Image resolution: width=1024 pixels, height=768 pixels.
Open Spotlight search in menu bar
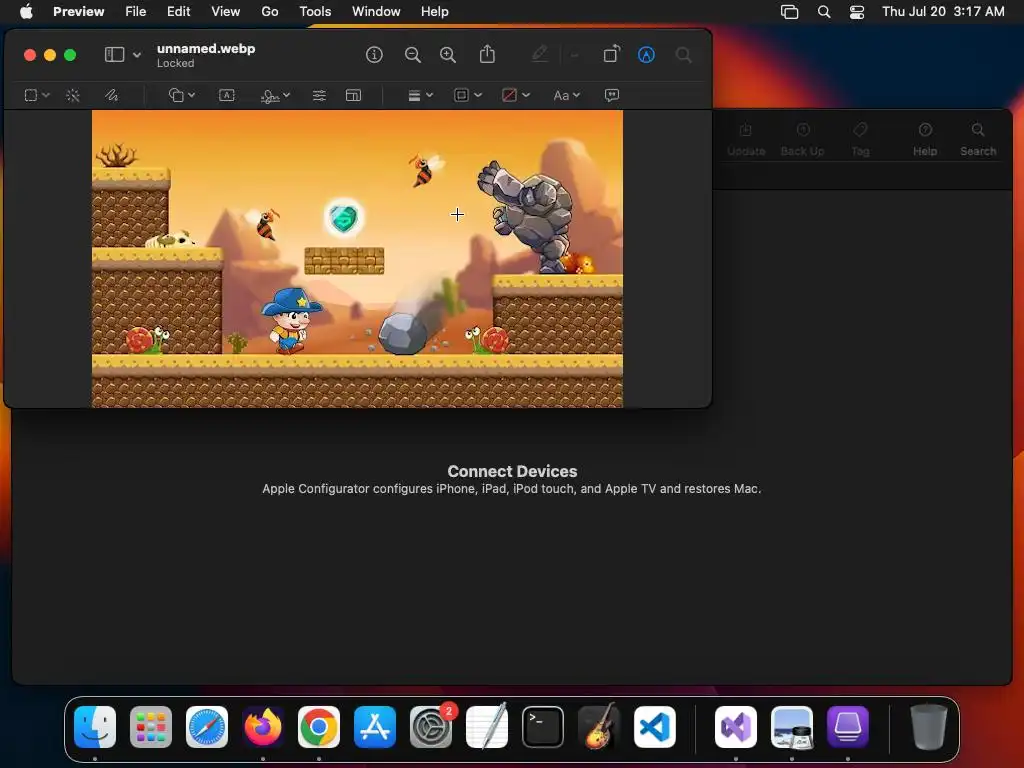(824, 12)
